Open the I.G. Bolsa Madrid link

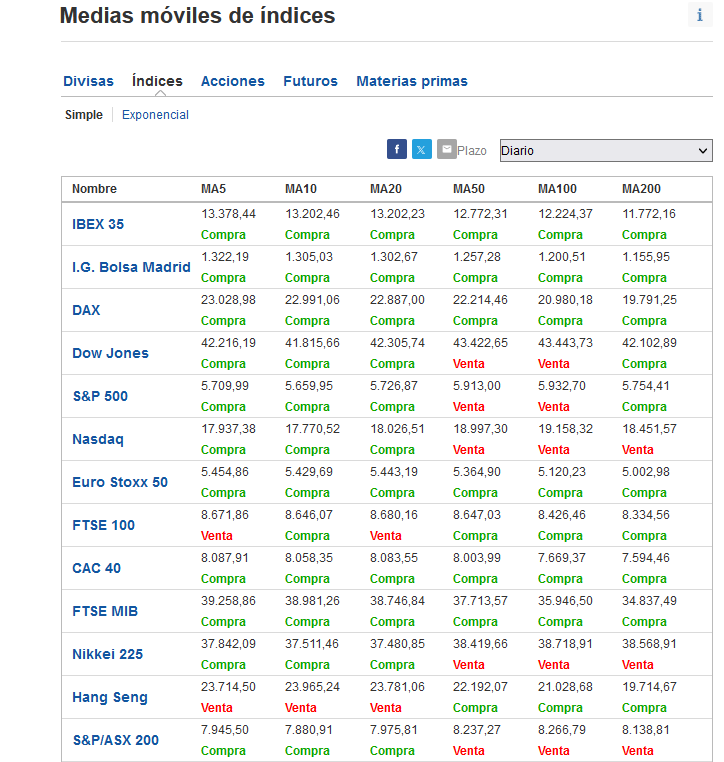(131, 267)
